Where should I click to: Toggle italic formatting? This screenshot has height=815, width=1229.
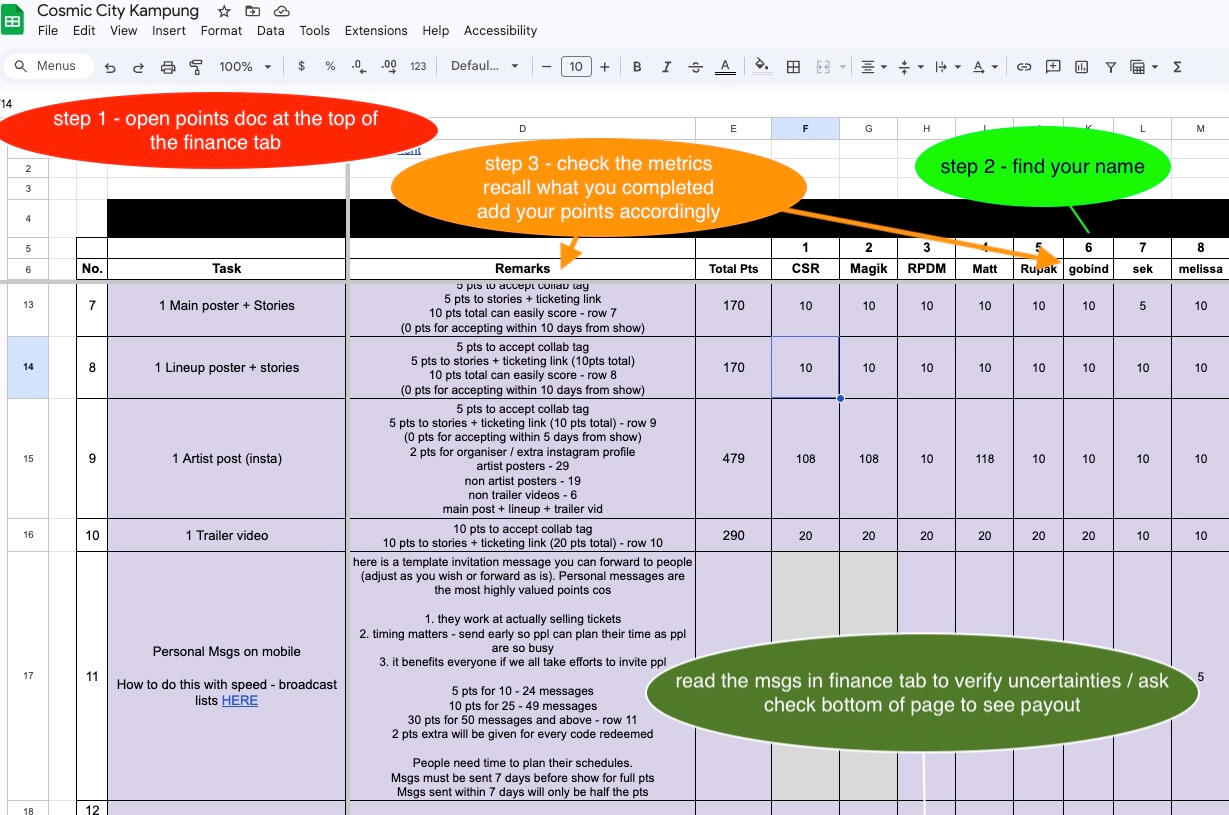pos(666,67)
